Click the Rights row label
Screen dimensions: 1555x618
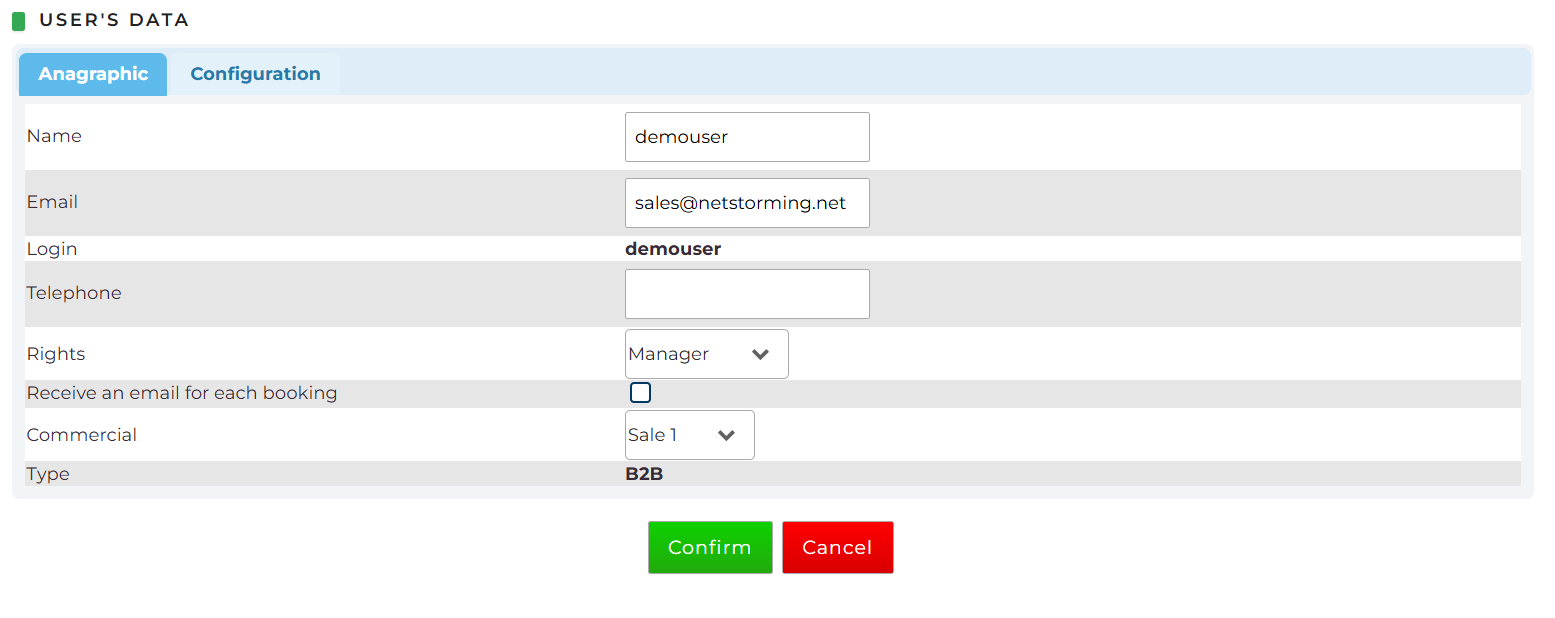(x=56, y=354)
